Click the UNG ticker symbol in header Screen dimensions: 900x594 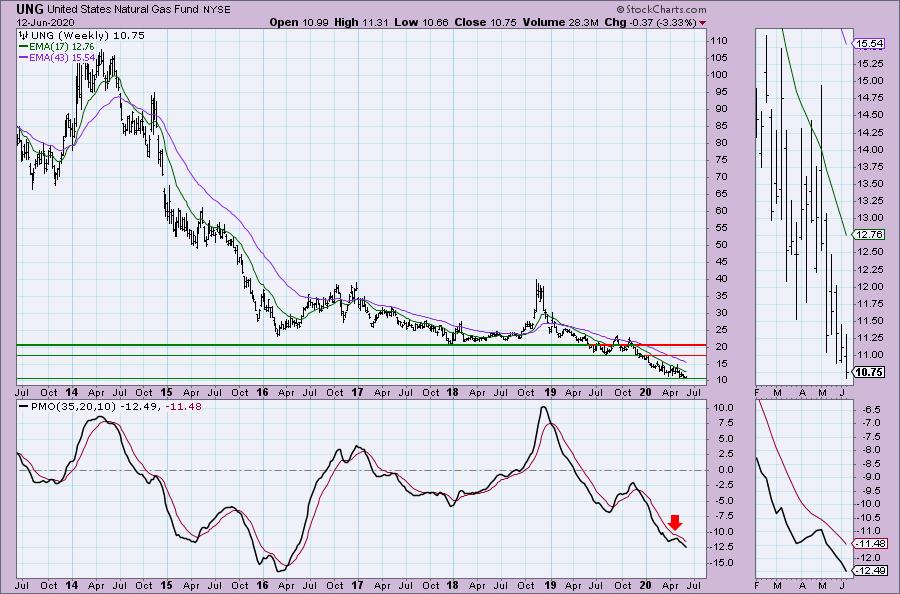[16, 8]
